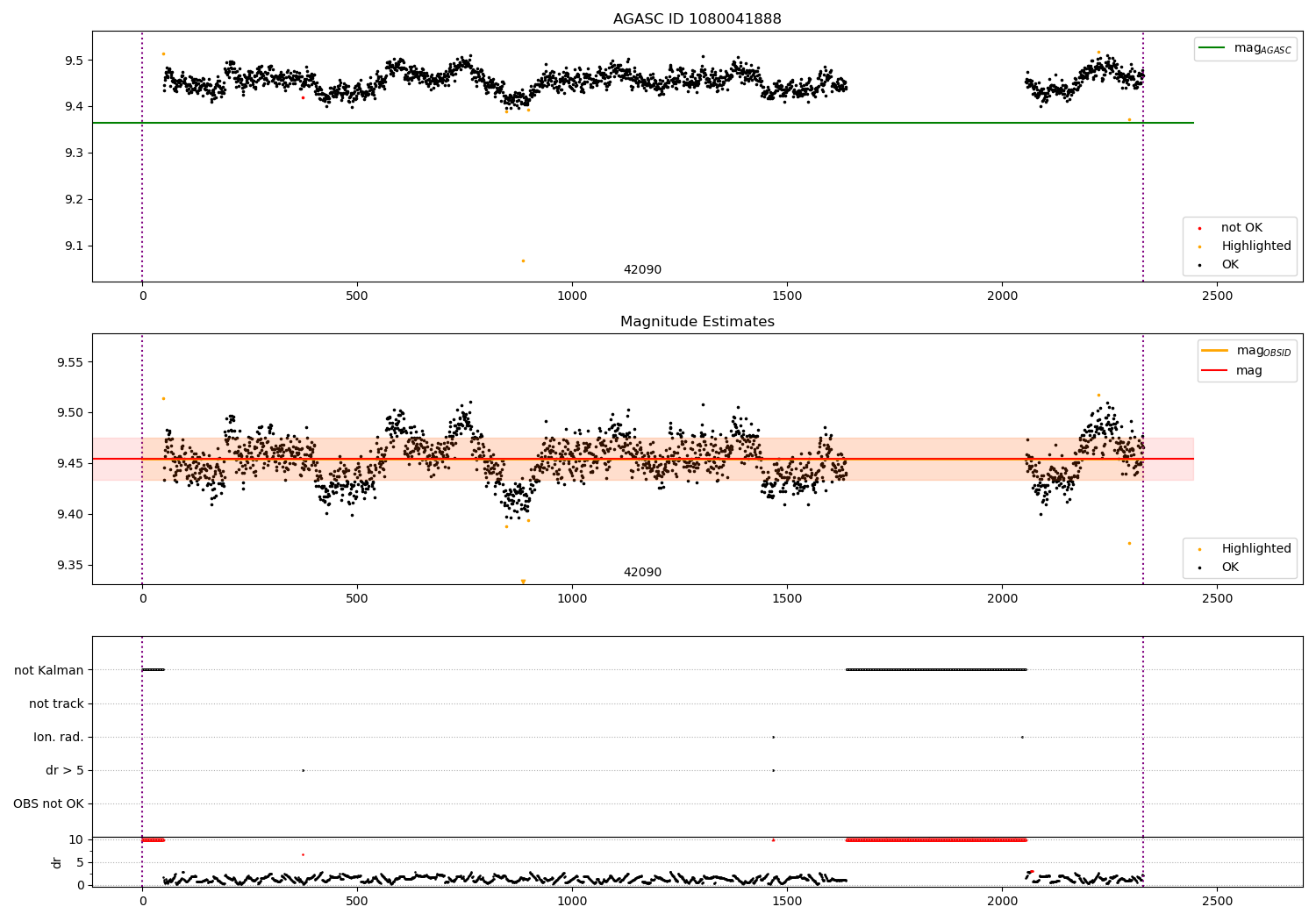Click the green mag AGASC legend line
Viewport: 1316px width, 921px height.
pyautogui.click(x=1213, y=48)
